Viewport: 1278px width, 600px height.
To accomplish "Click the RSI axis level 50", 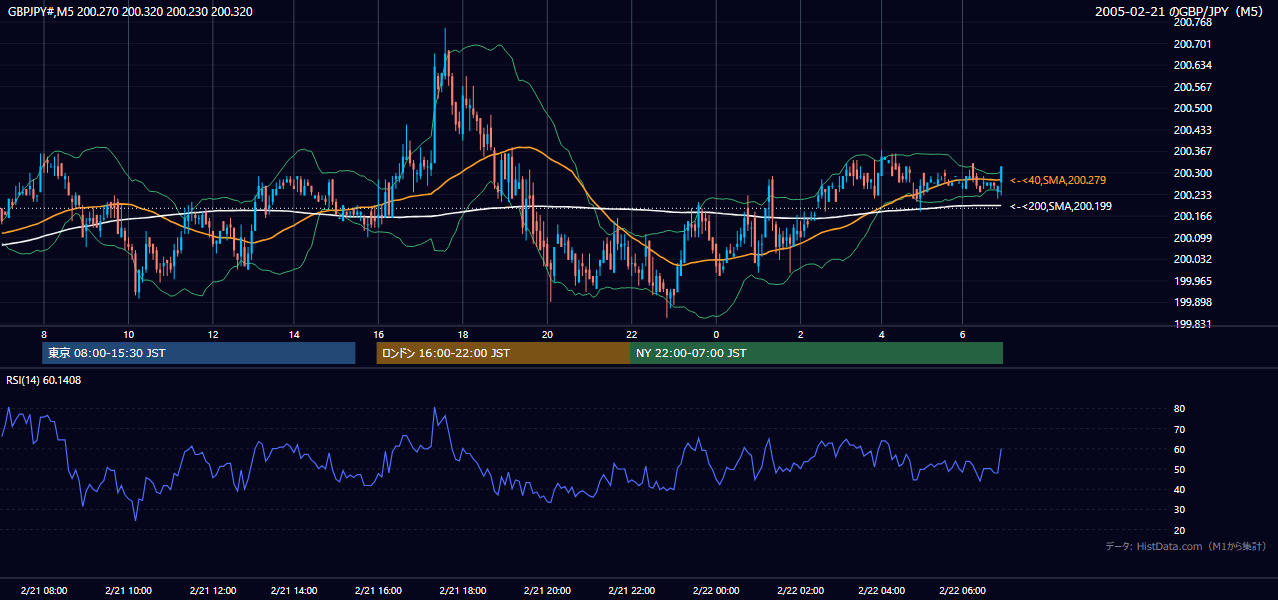I will [1179, 469].
